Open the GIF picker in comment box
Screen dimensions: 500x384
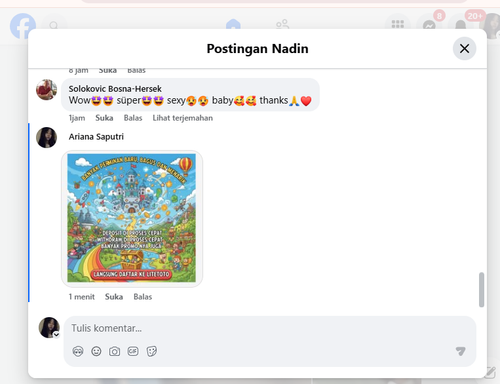pyautogui.click(x=133, y=351)
